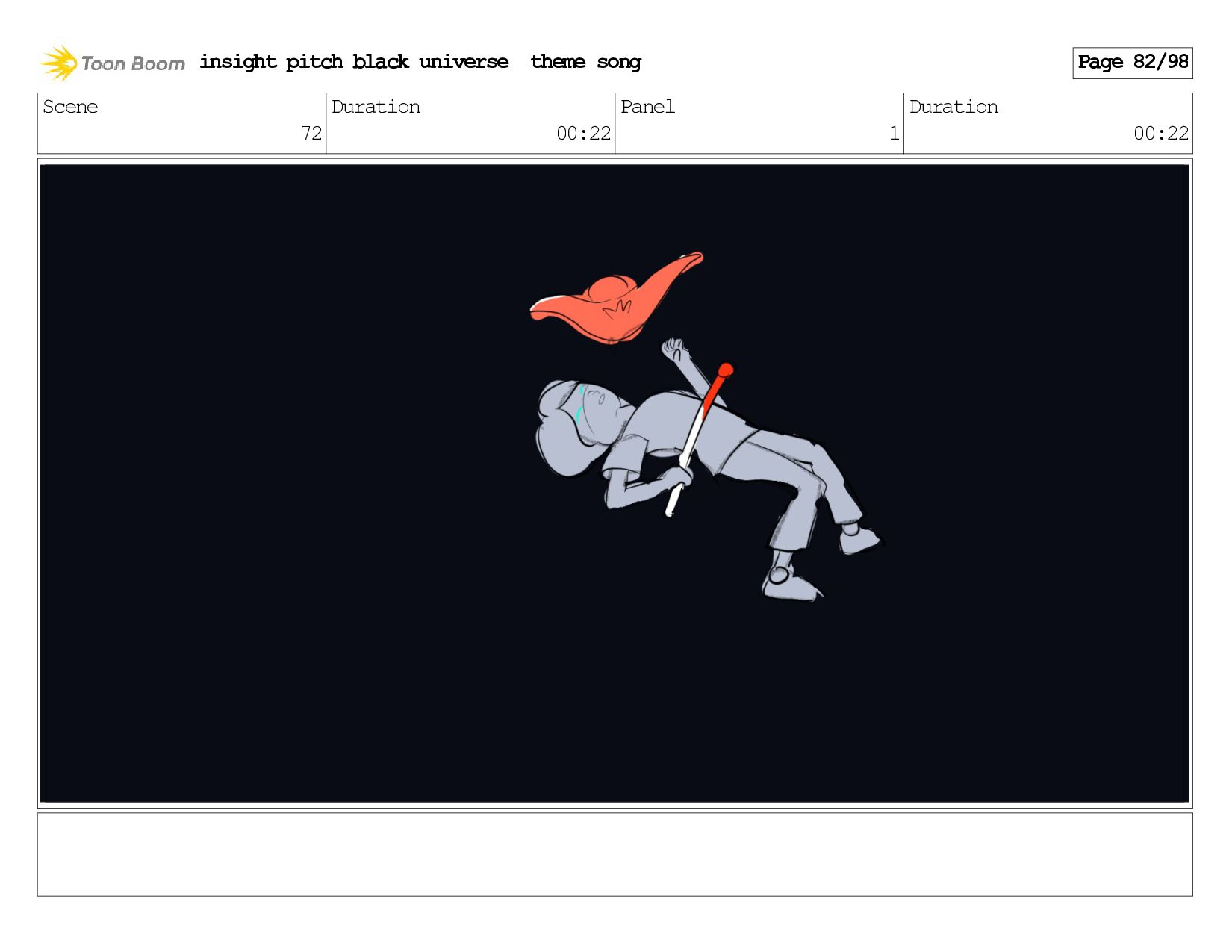The image size is (1232, 952).
Task: Select the panel duration value '00:22'
Action: point(1161,134)
